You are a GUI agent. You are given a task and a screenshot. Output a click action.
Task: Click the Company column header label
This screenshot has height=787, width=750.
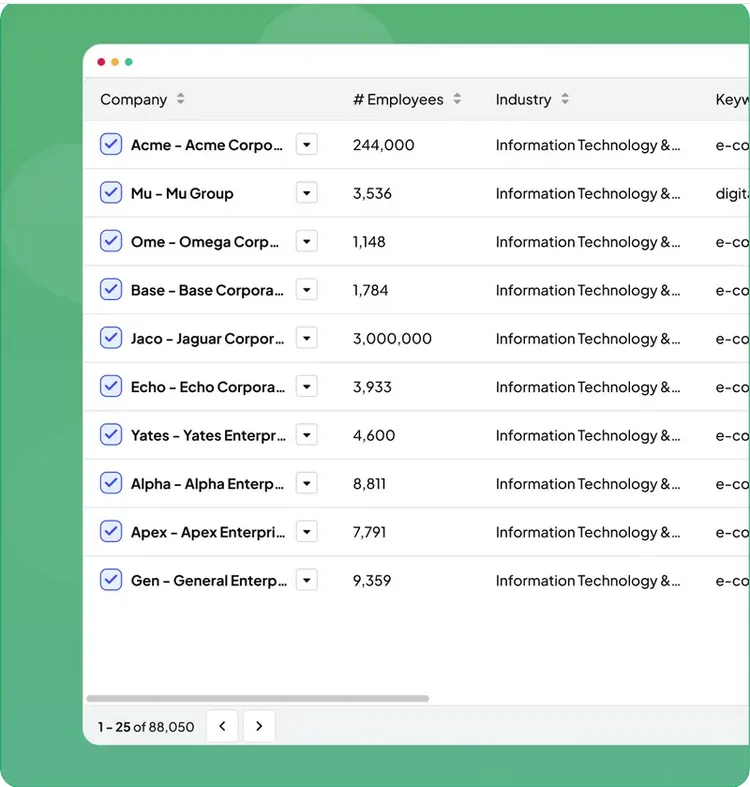(x=134, y=99)
